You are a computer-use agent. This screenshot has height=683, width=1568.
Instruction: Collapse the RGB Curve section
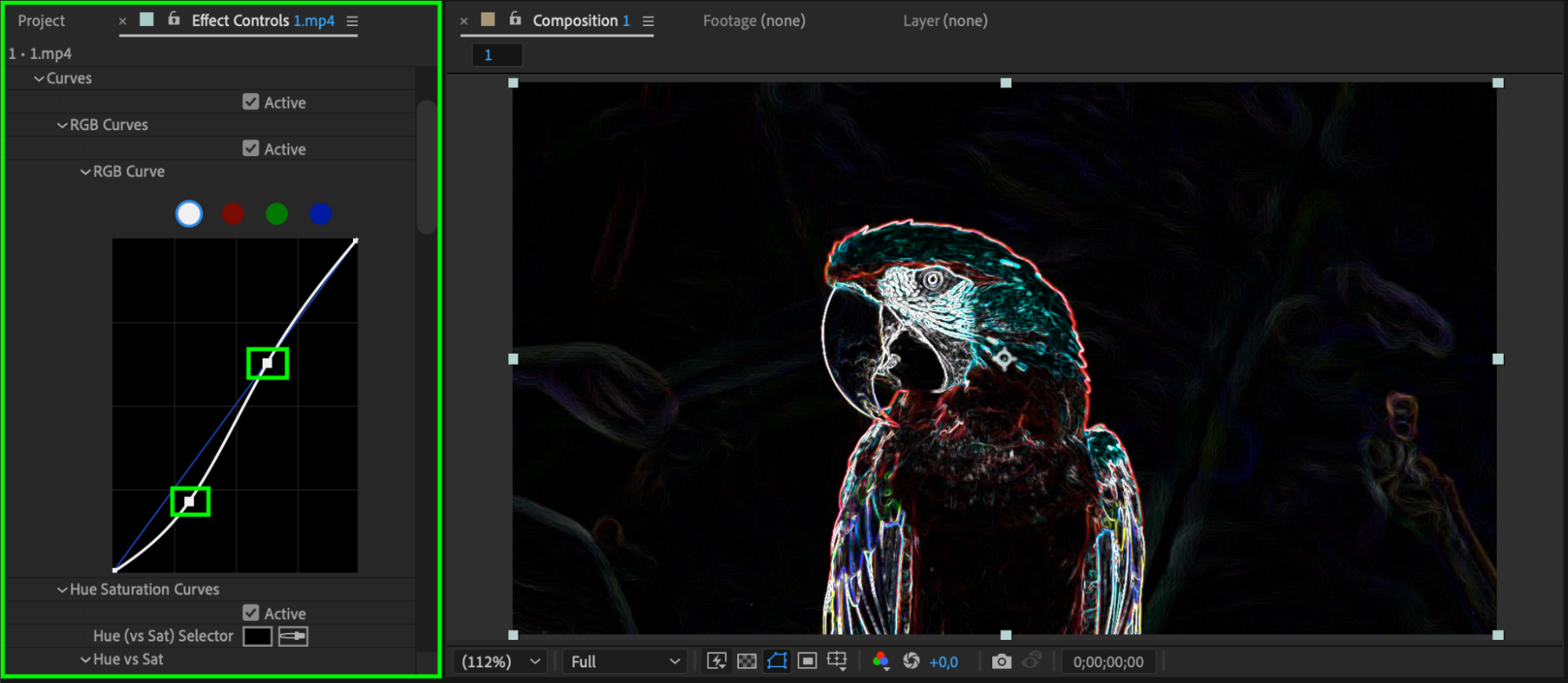(x=85, y=172)
